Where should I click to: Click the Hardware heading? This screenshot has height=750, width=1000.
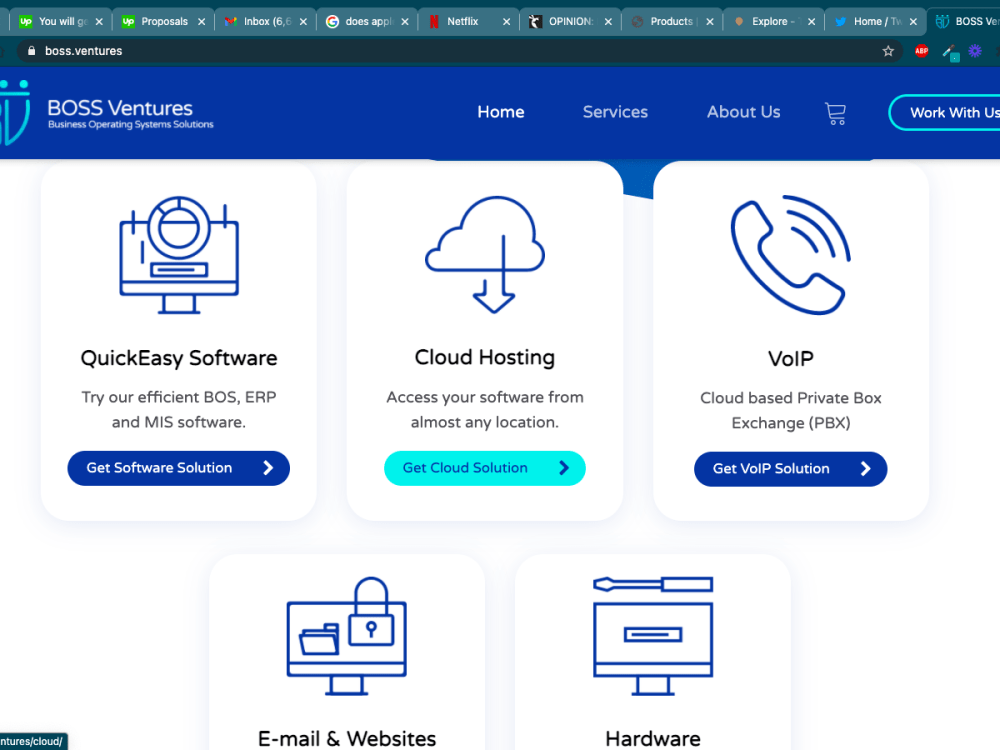pos(652,739)
